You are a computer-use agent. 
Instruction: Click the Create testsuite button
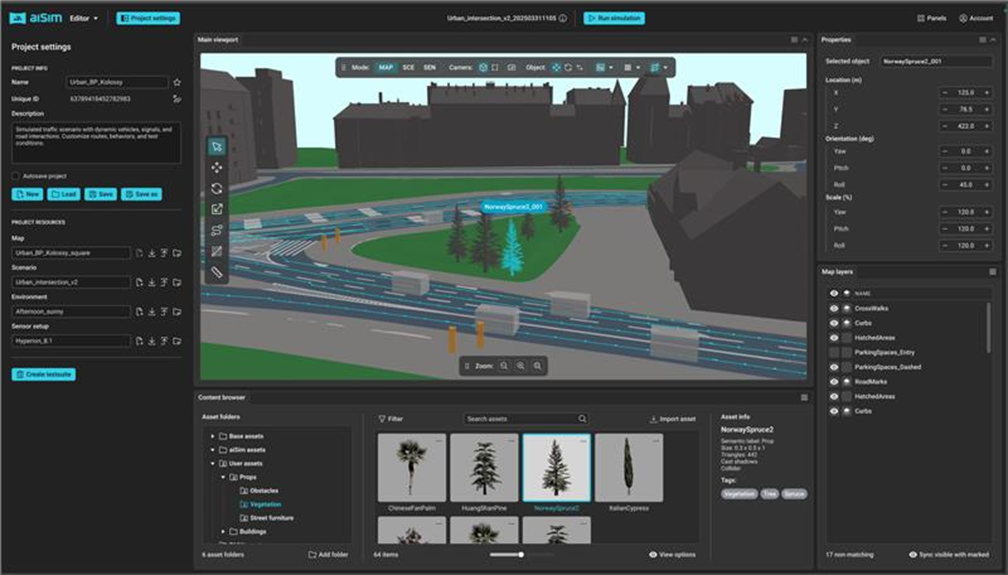44,374
